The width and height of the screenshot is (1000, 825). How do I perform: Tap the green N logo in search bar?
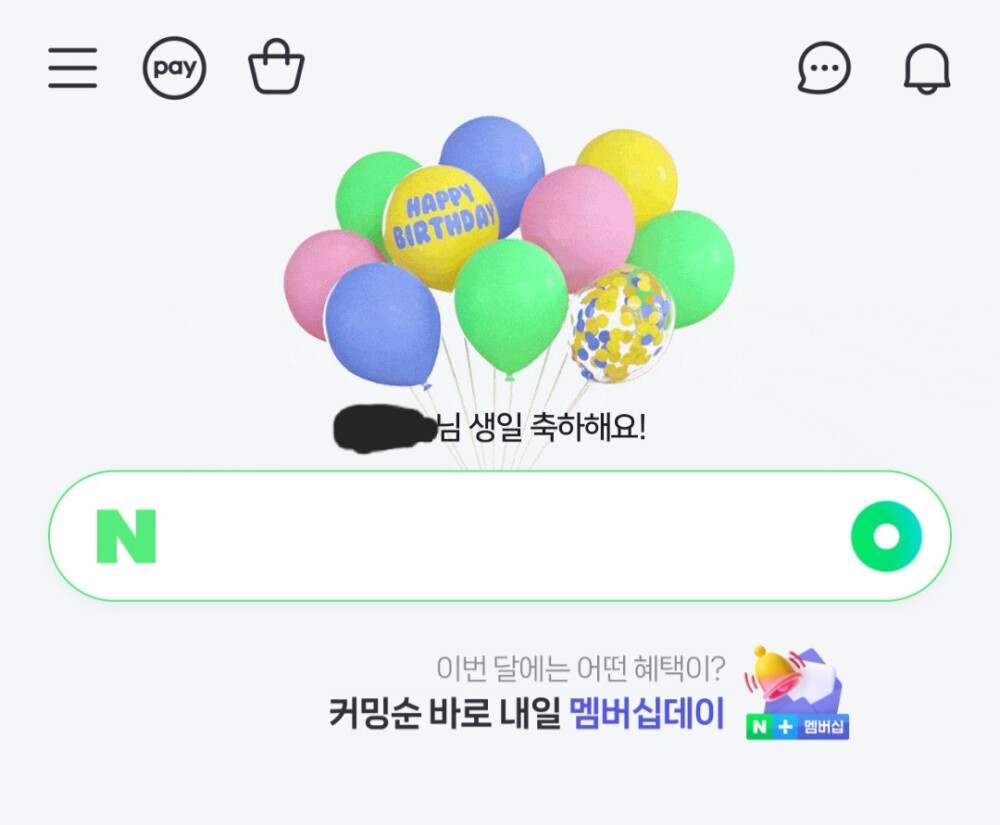coord(126,536)
